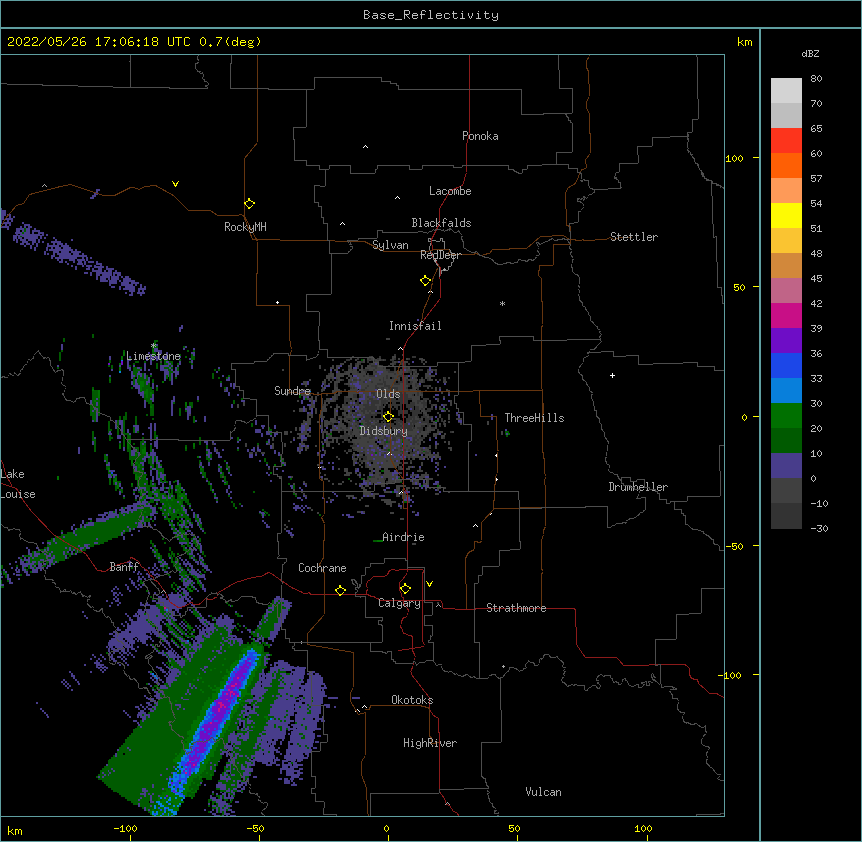Screen dimensions: 862x842
Task: Select the Banff label
Action: [124, 567]
